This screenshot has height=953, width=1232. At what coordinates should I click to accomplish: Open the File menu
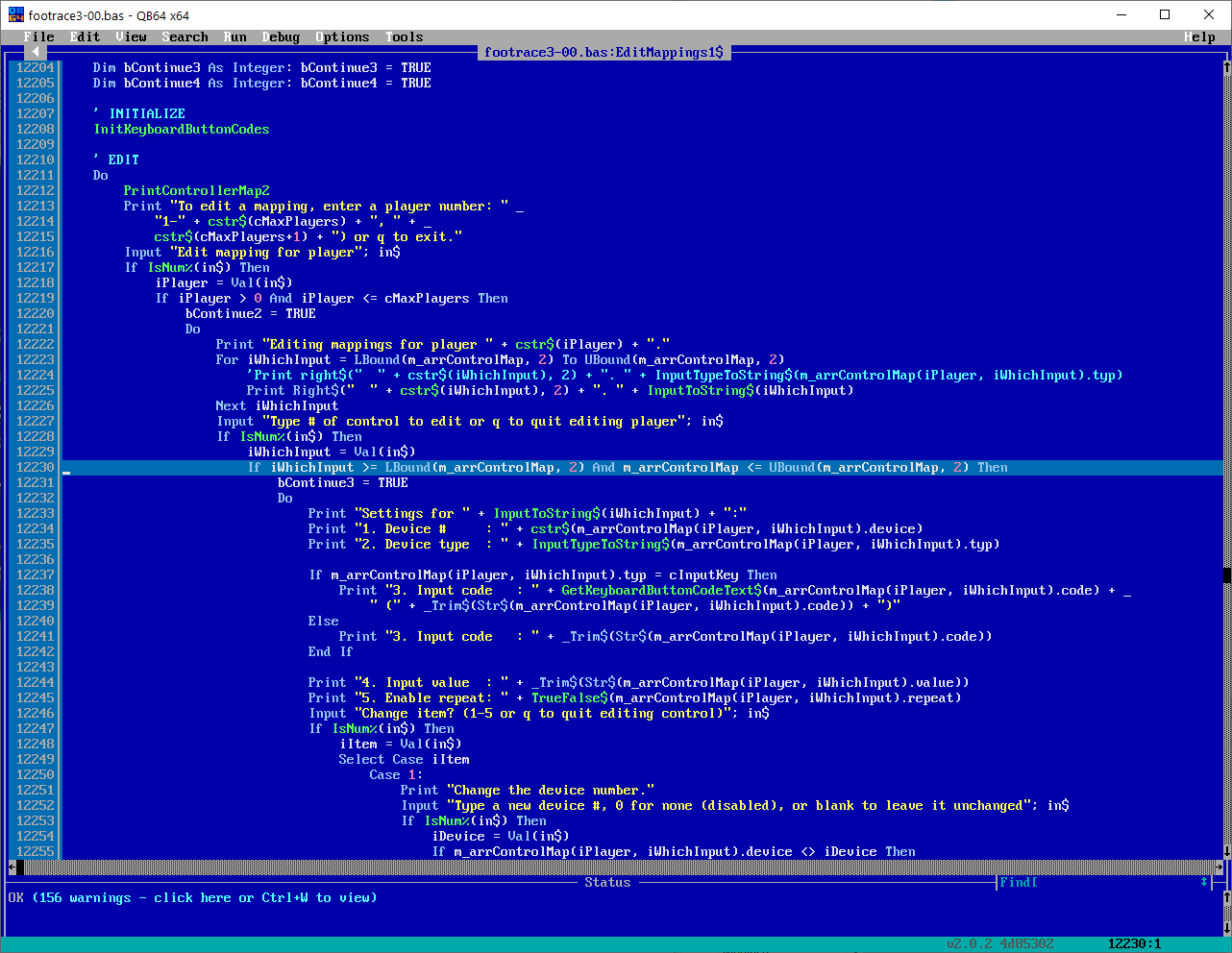(x=39, y=37)
